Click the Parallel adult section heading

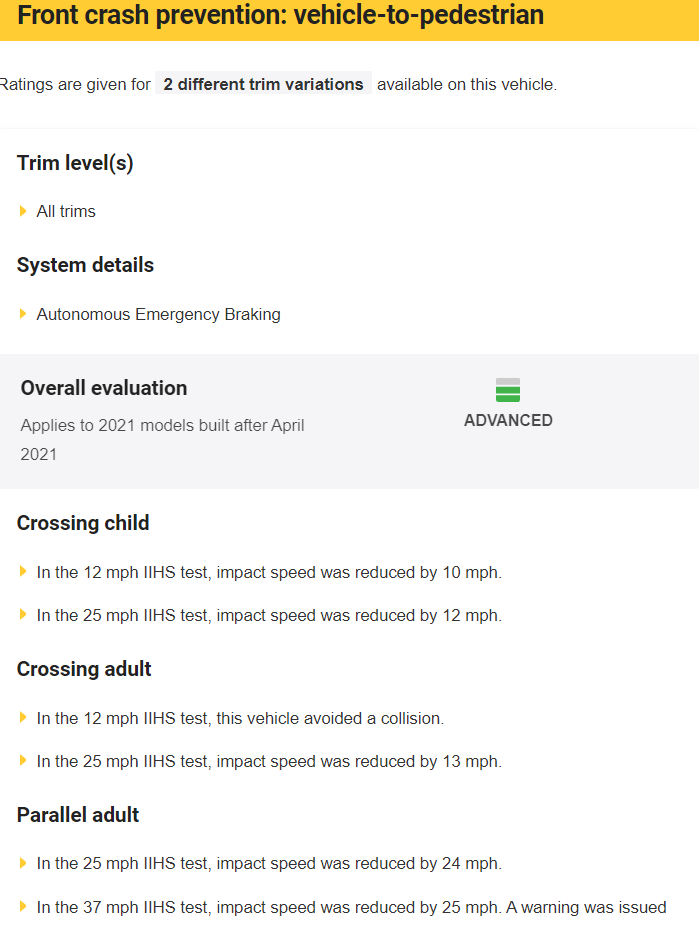tap(78, 815)
